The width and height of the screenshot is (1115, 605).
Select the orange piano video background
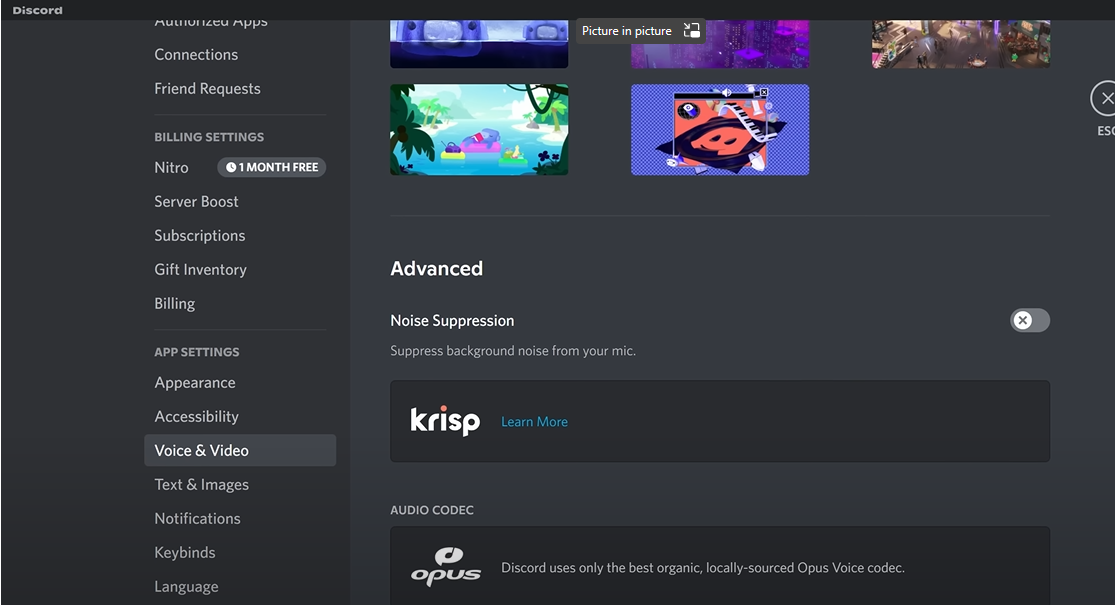719,129
